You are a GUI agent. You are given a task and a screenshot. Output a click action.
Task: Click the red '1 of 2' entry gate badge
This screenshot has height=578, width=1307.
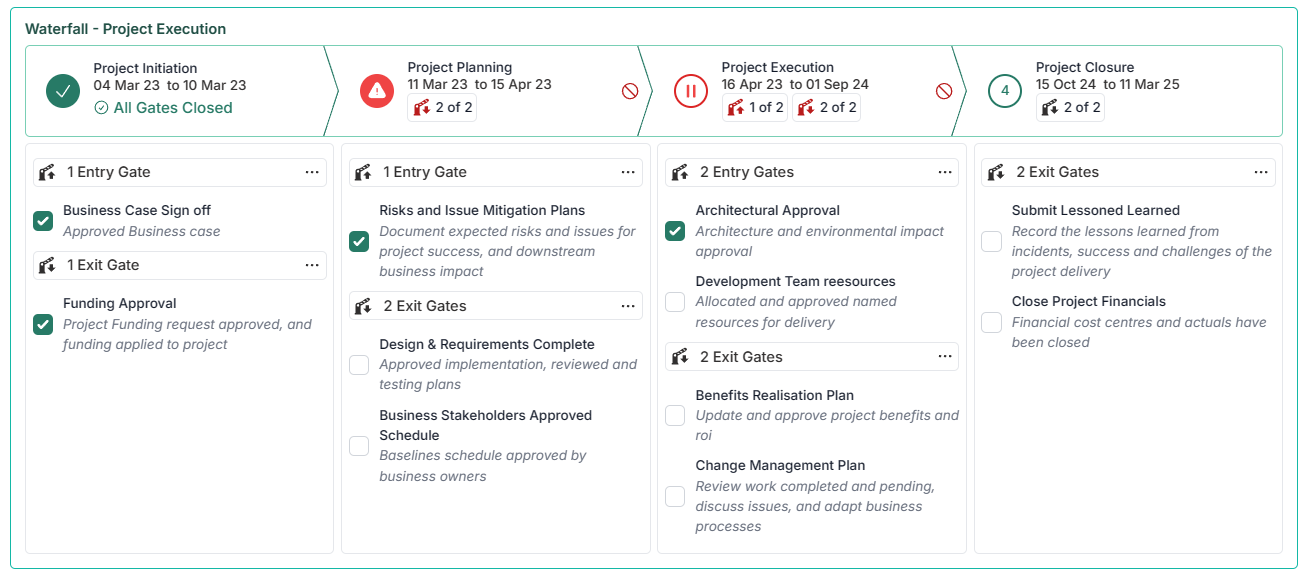coord(755,108)
